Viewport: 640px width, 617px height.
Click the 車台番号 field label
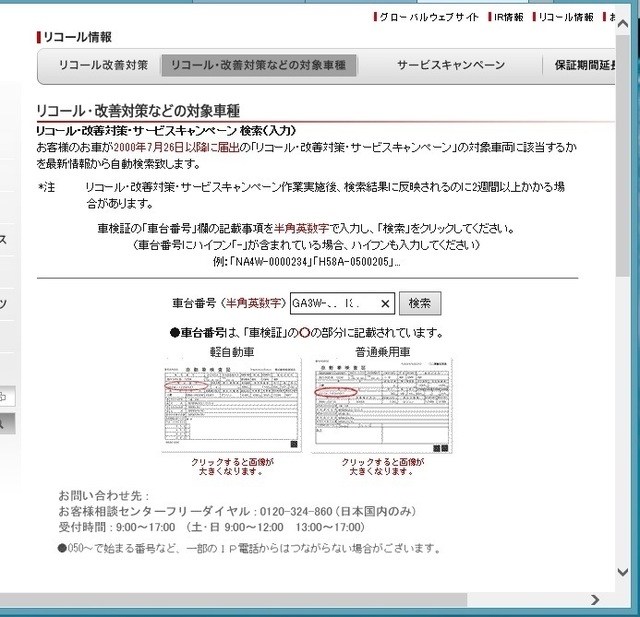(229, 303)
